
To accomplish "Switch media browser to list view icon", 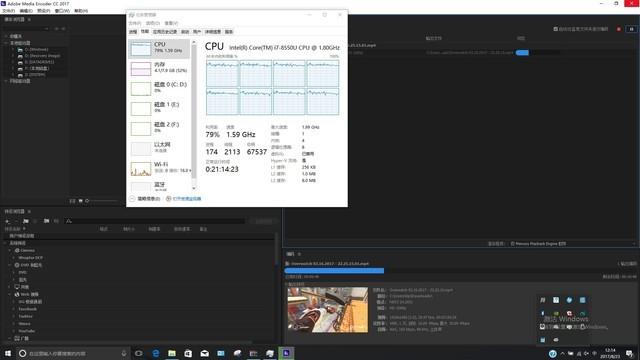I will (x=72, y=201).
